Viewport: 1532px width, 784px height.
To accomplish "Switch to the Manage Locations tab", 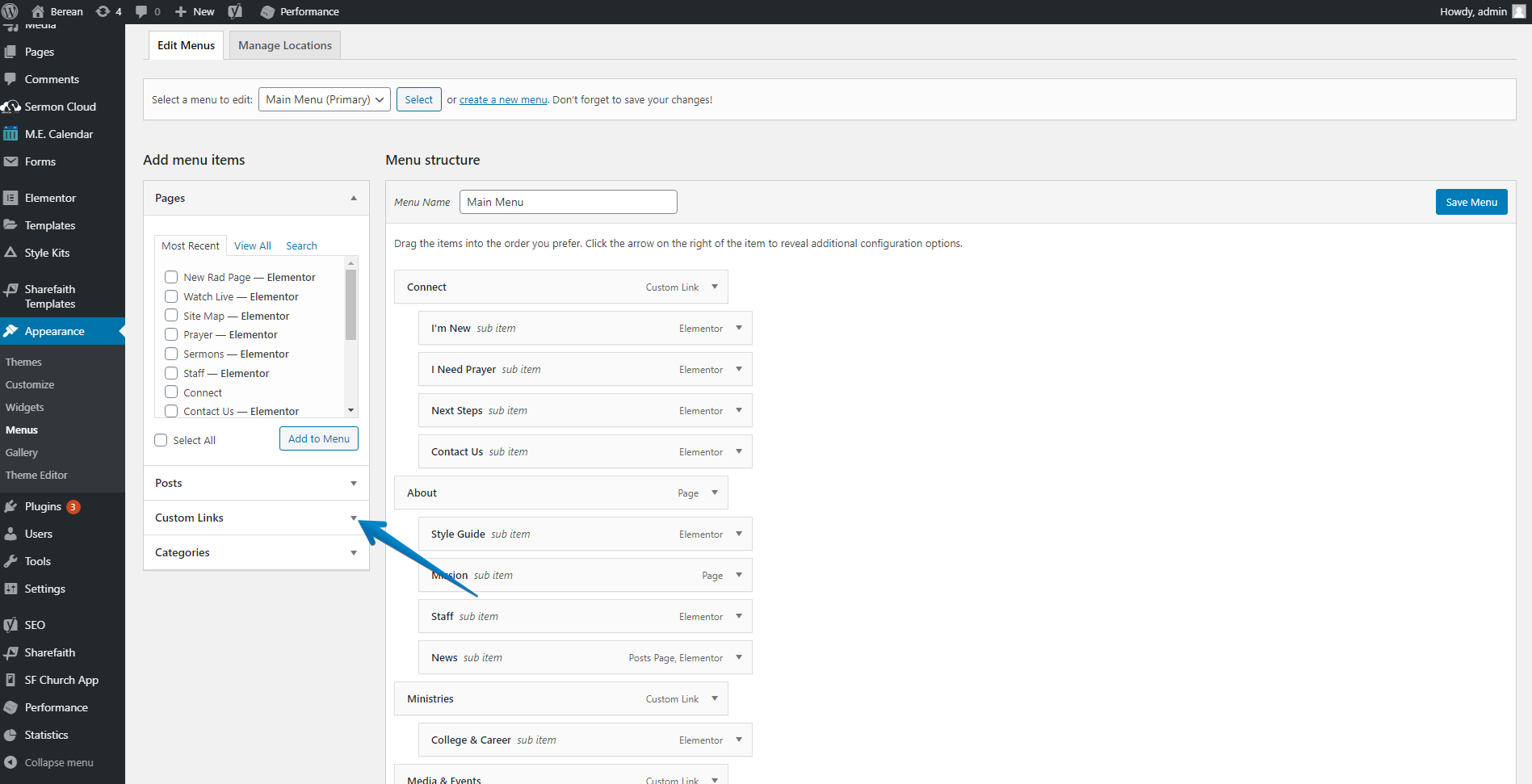I will (284, 45).
